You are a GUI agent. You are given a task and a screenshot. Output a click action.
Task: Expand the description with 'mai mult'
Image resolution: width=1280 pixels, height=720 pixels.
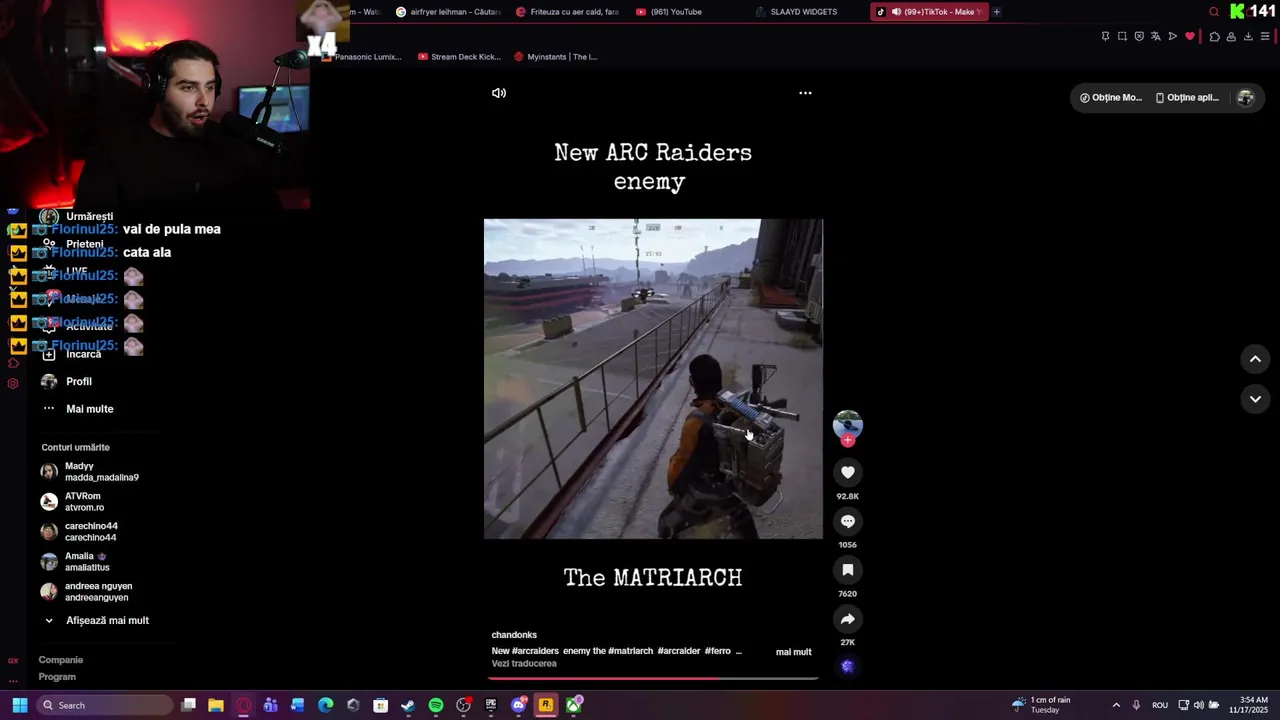tap(794, 652)
